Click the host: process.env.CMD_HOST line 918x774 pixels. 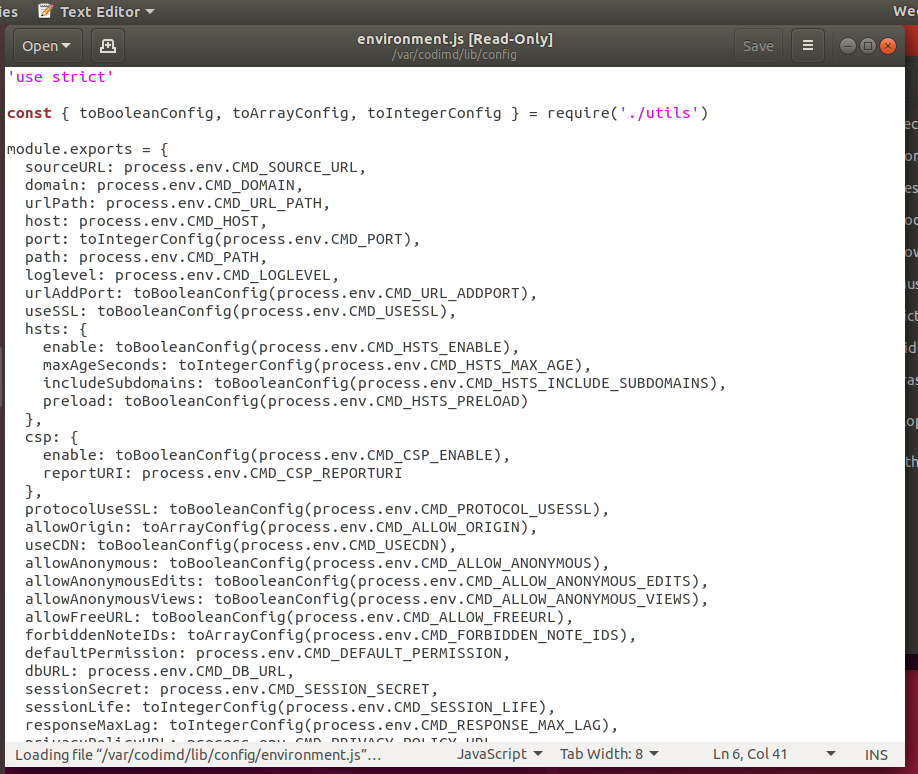(146, 221)
